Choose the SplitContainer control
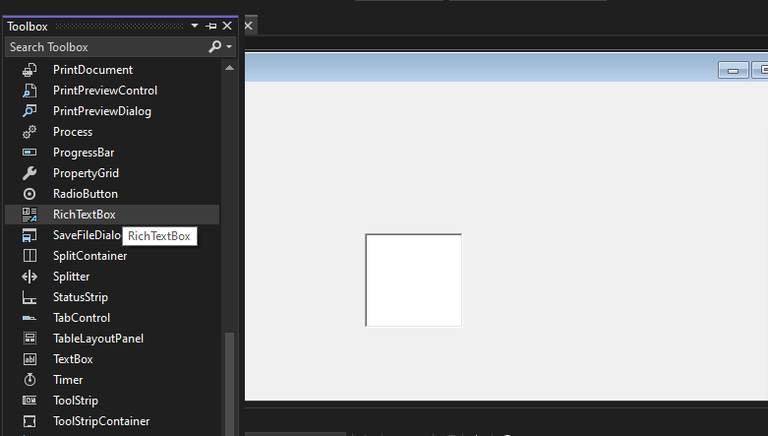 (112, 256)
